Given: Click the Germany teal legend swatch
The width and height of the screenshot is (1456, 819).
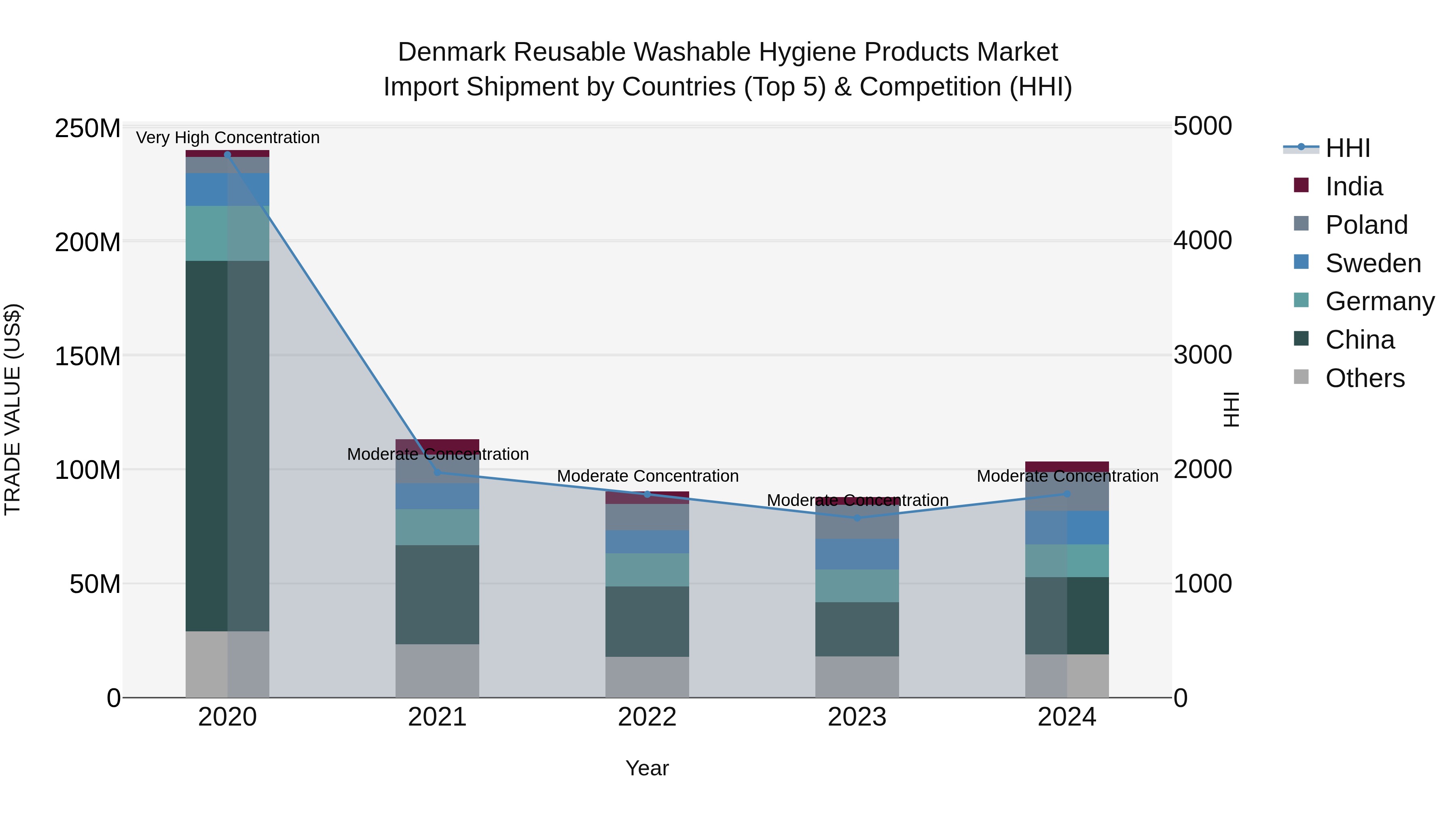Looking at the screenshot, I should [1301, 300].
